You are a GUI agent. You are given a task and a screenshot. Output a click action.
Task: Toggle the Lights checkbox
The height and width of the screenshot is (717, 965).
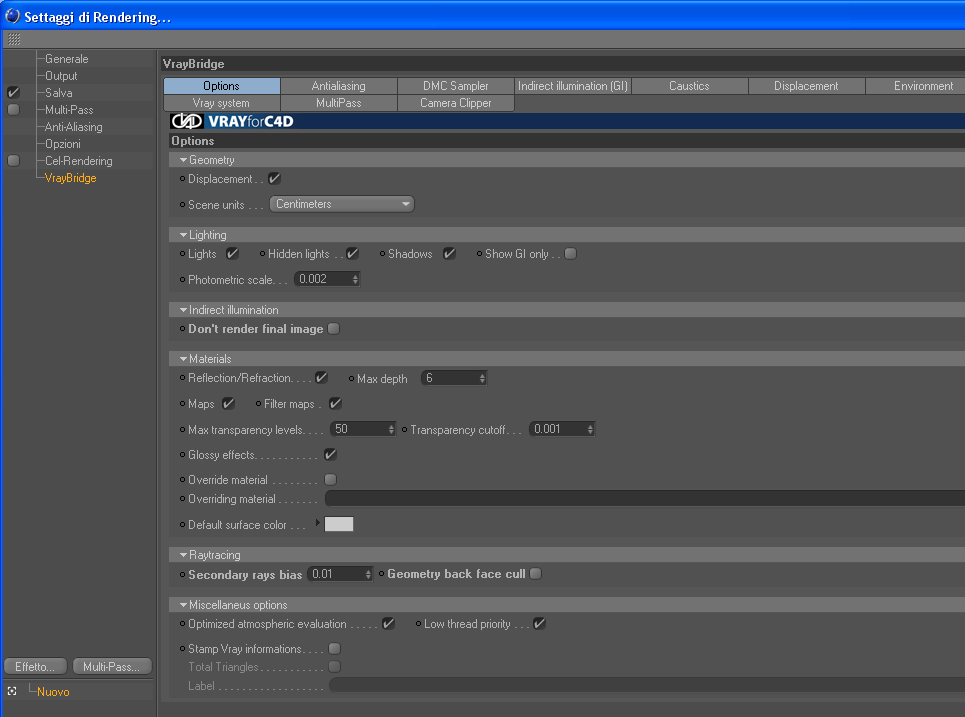tap(232, 254)
